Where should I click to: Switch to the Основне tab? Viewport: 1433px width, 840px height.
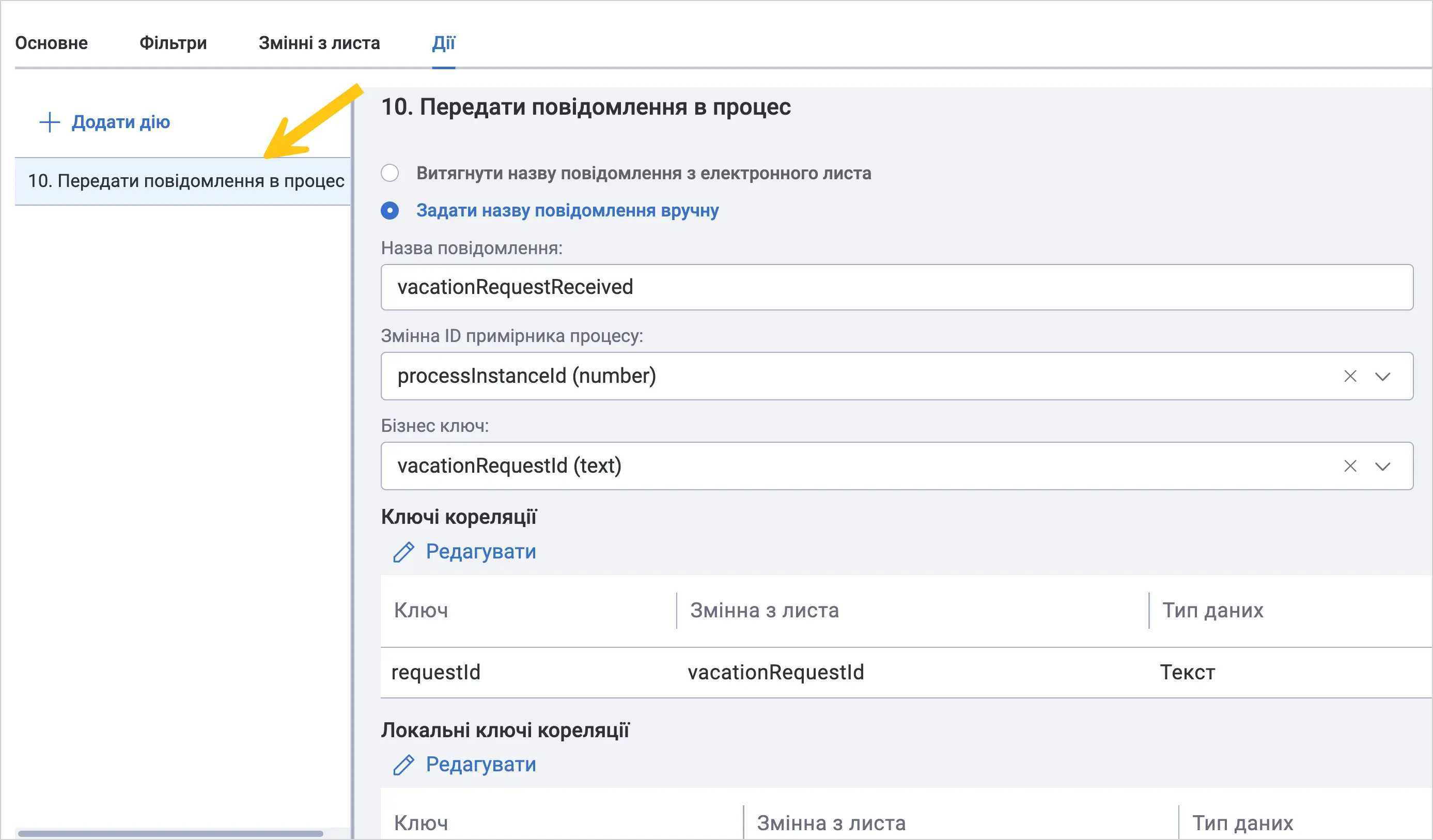coord(51,43)
